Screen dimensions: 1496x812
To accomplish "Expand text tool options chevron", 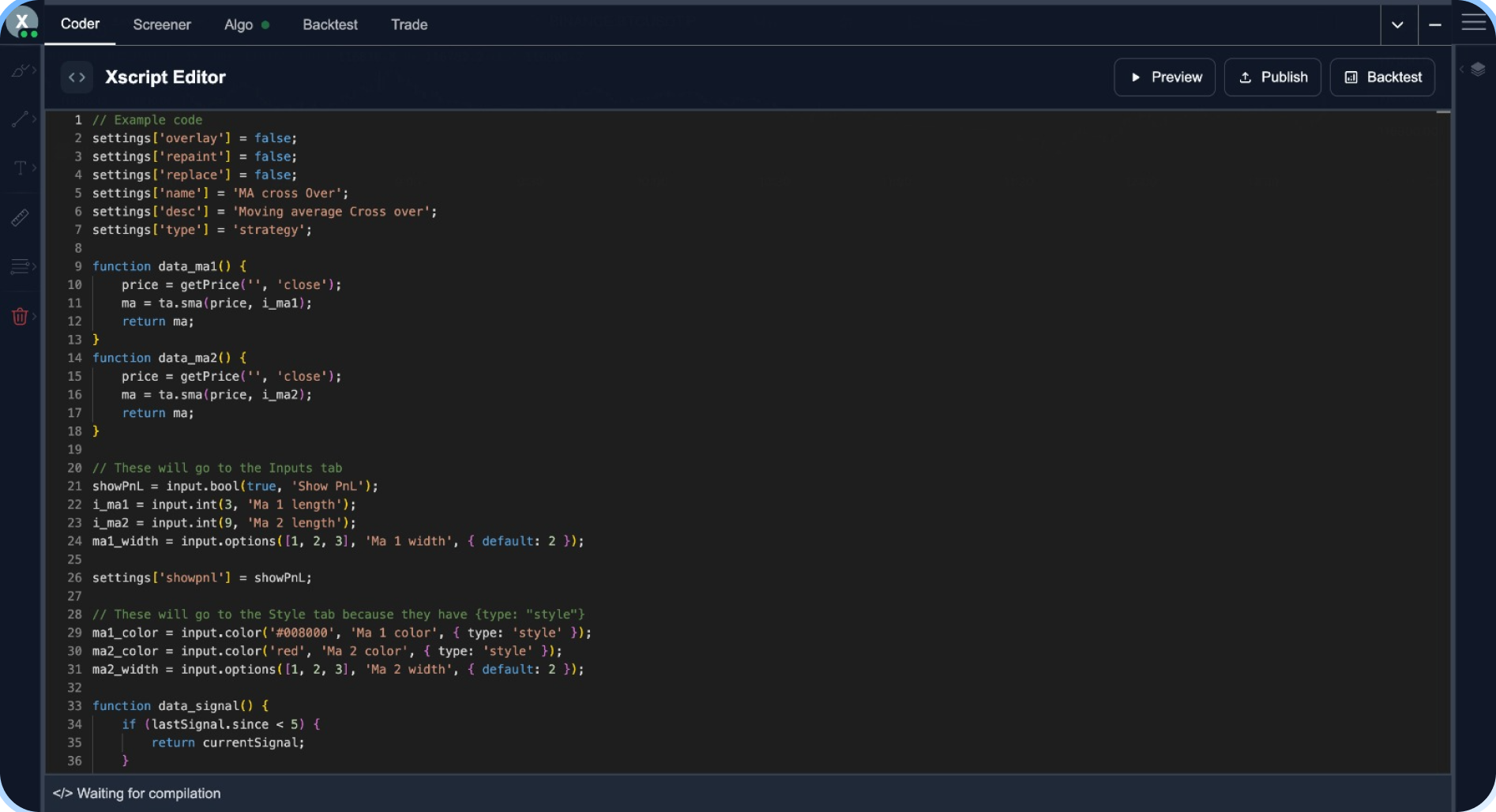I will (34, 167).
